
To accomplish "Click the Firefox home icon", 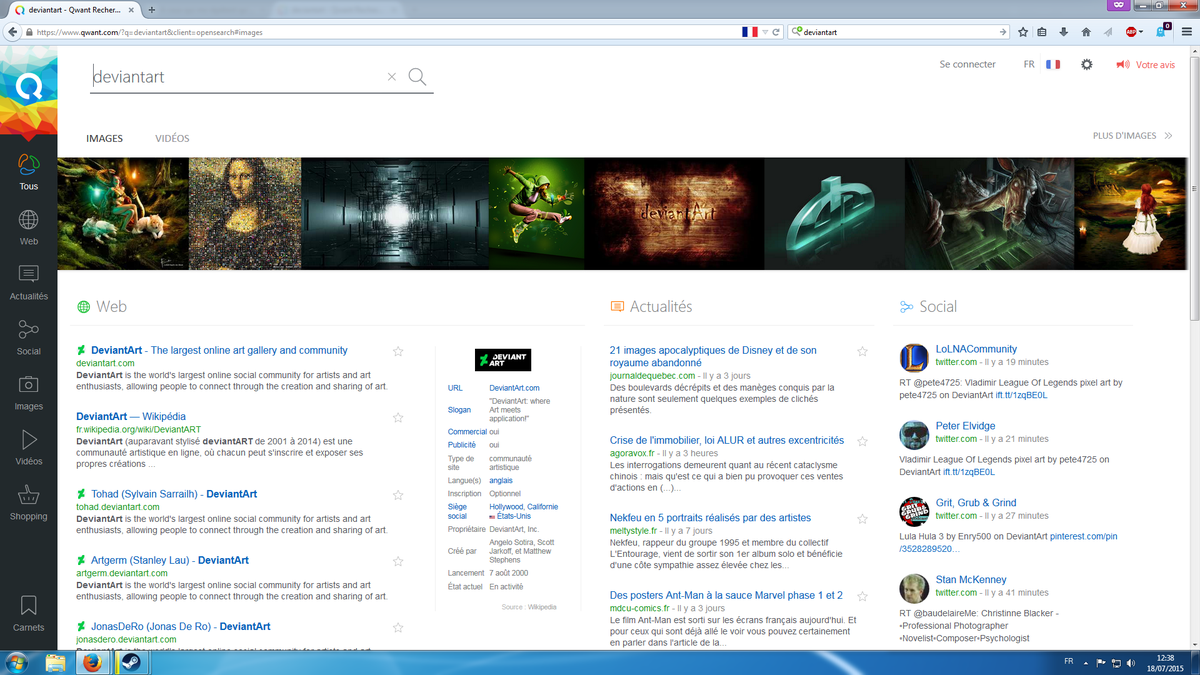I will click(1086, 32).
